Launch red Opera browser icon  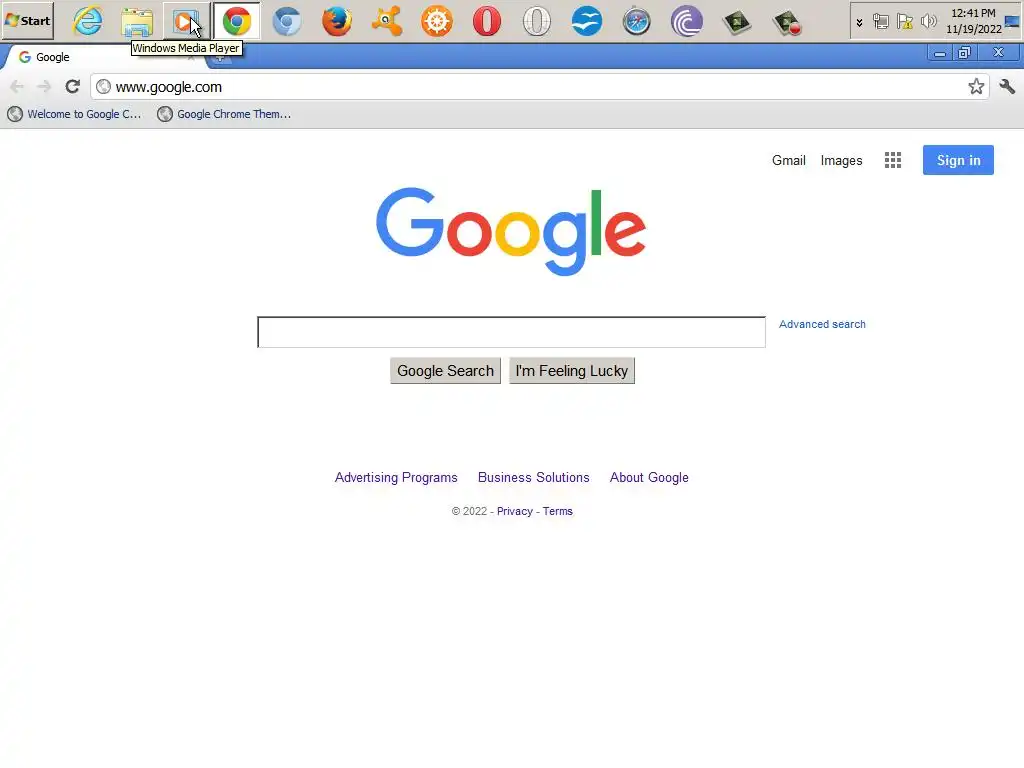[x=487, y=22]
